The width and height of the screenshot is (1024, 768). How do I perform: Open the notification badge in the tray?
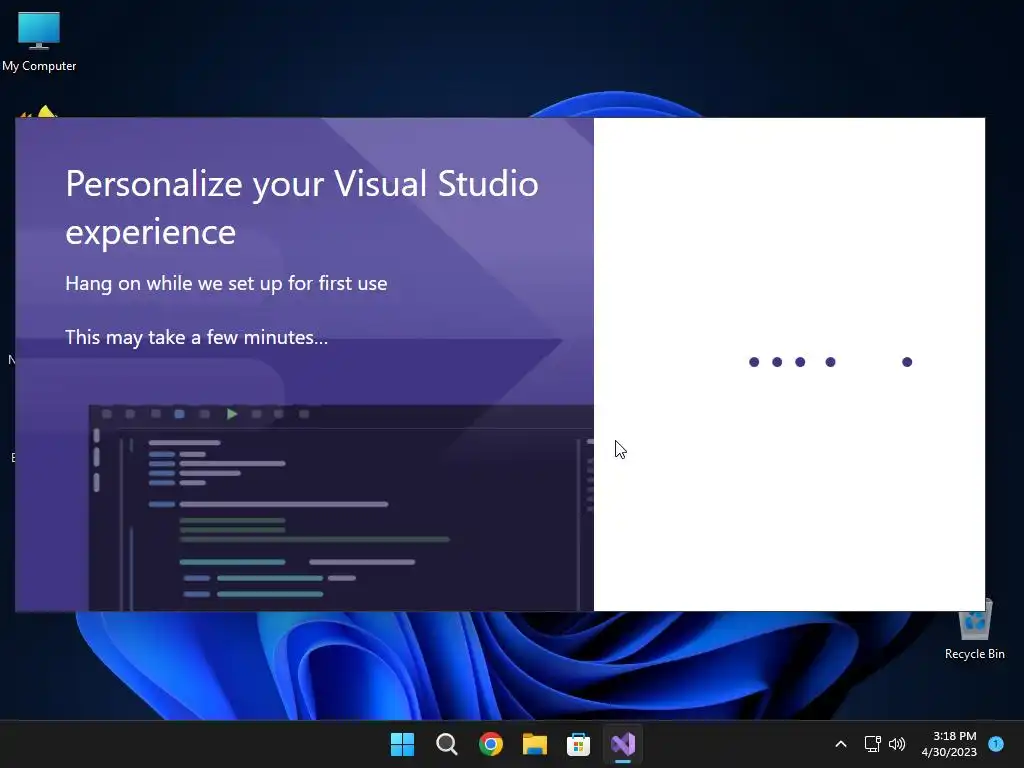(996, 743)
